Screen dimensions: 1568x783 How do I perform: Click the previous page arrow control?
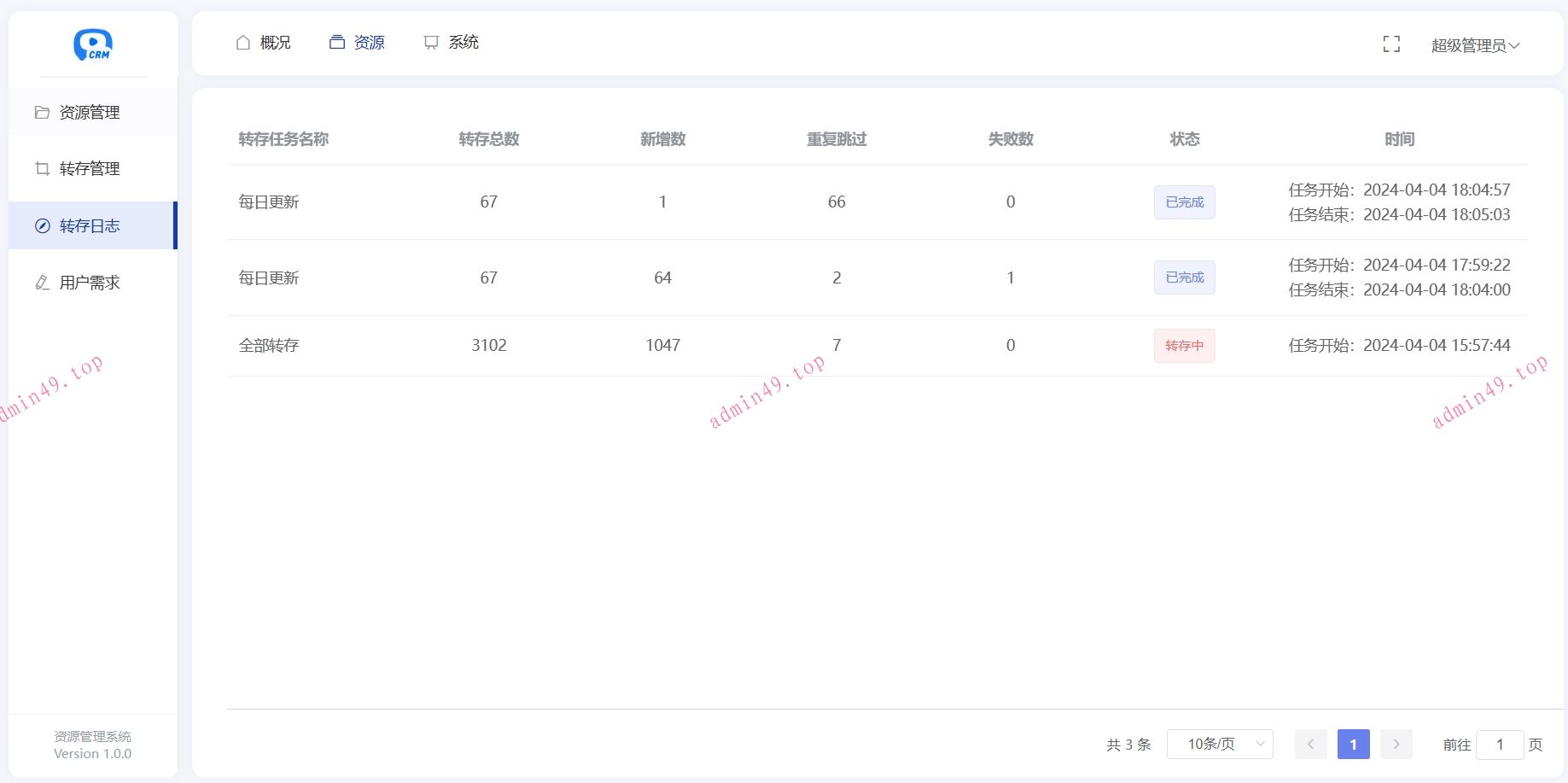1310,744
